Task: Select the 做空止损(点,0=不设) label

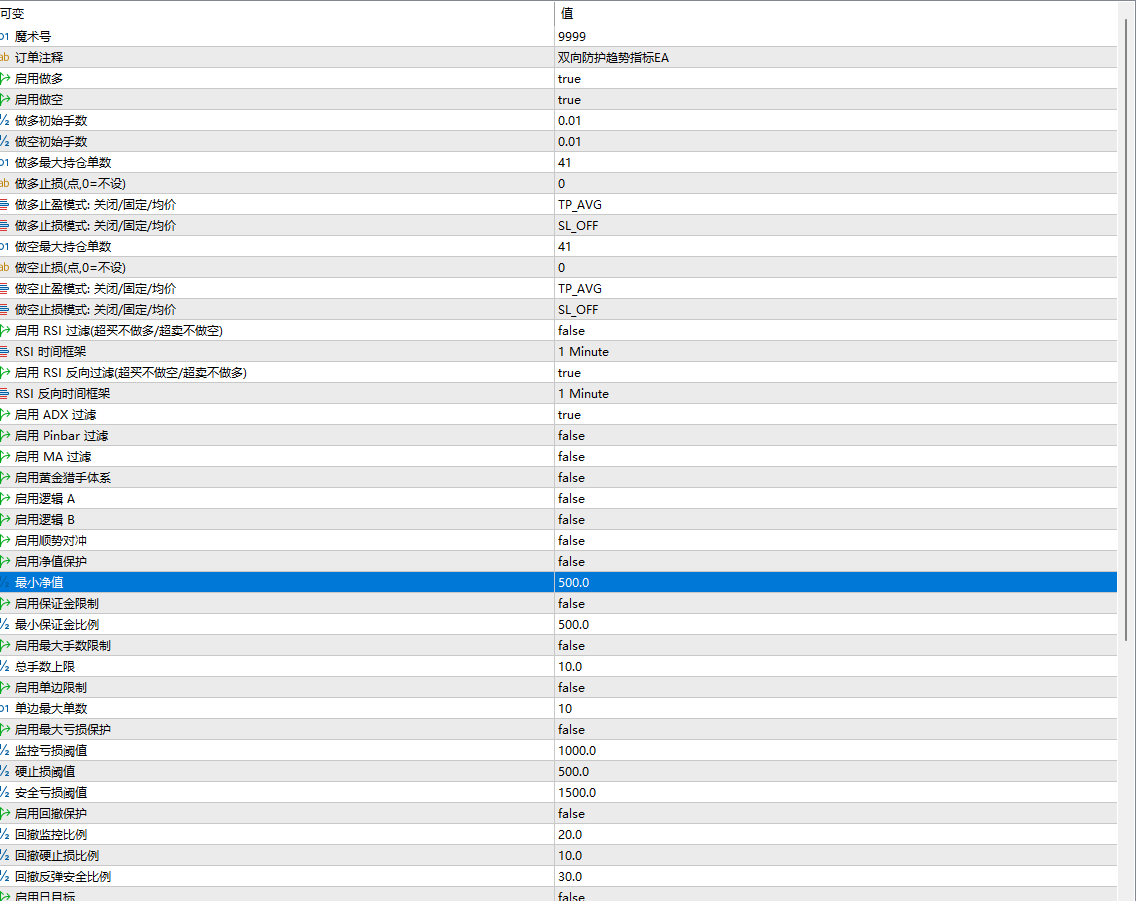Action: click(x=70, y=268)
